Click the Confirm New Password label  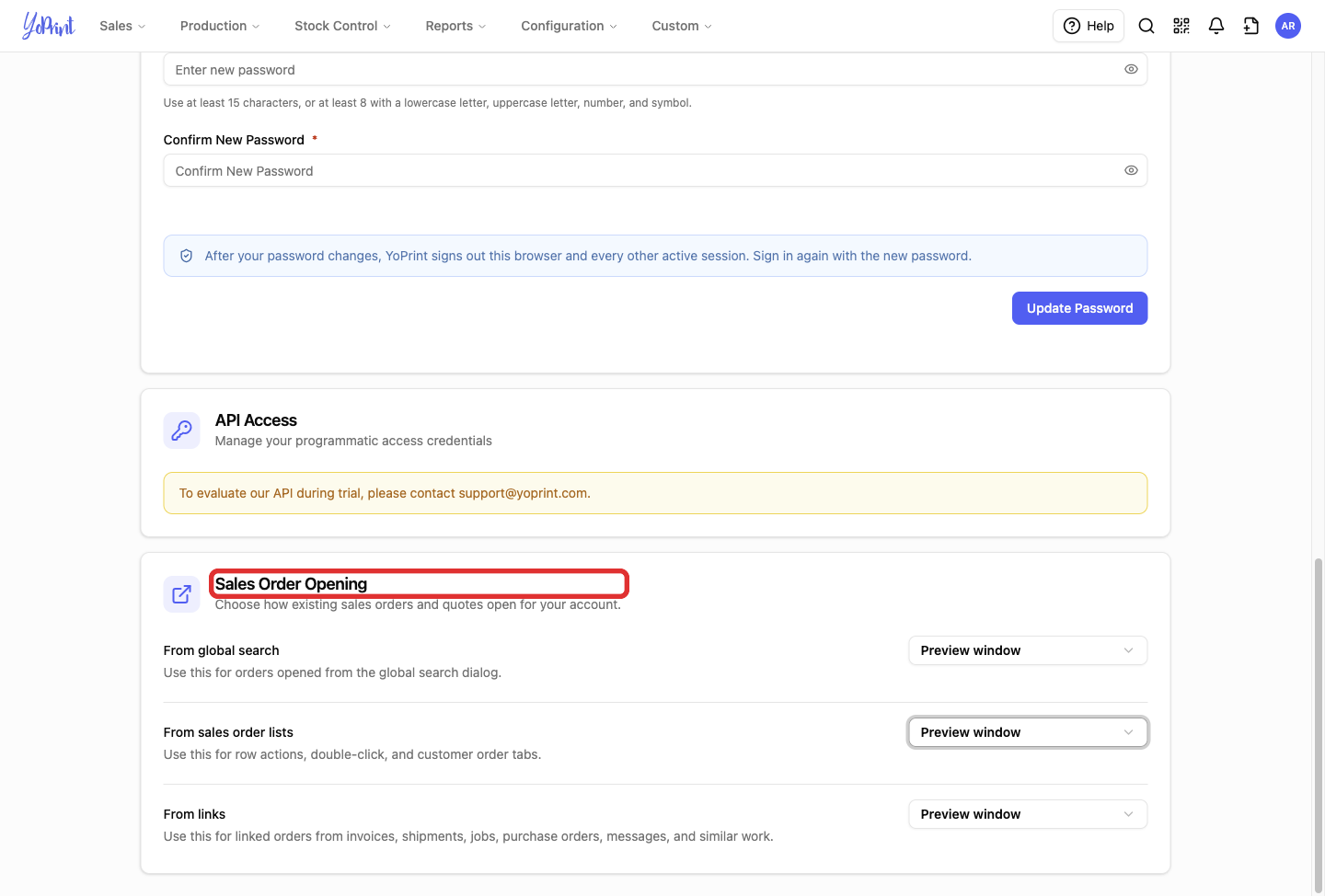tap(234, 140)
